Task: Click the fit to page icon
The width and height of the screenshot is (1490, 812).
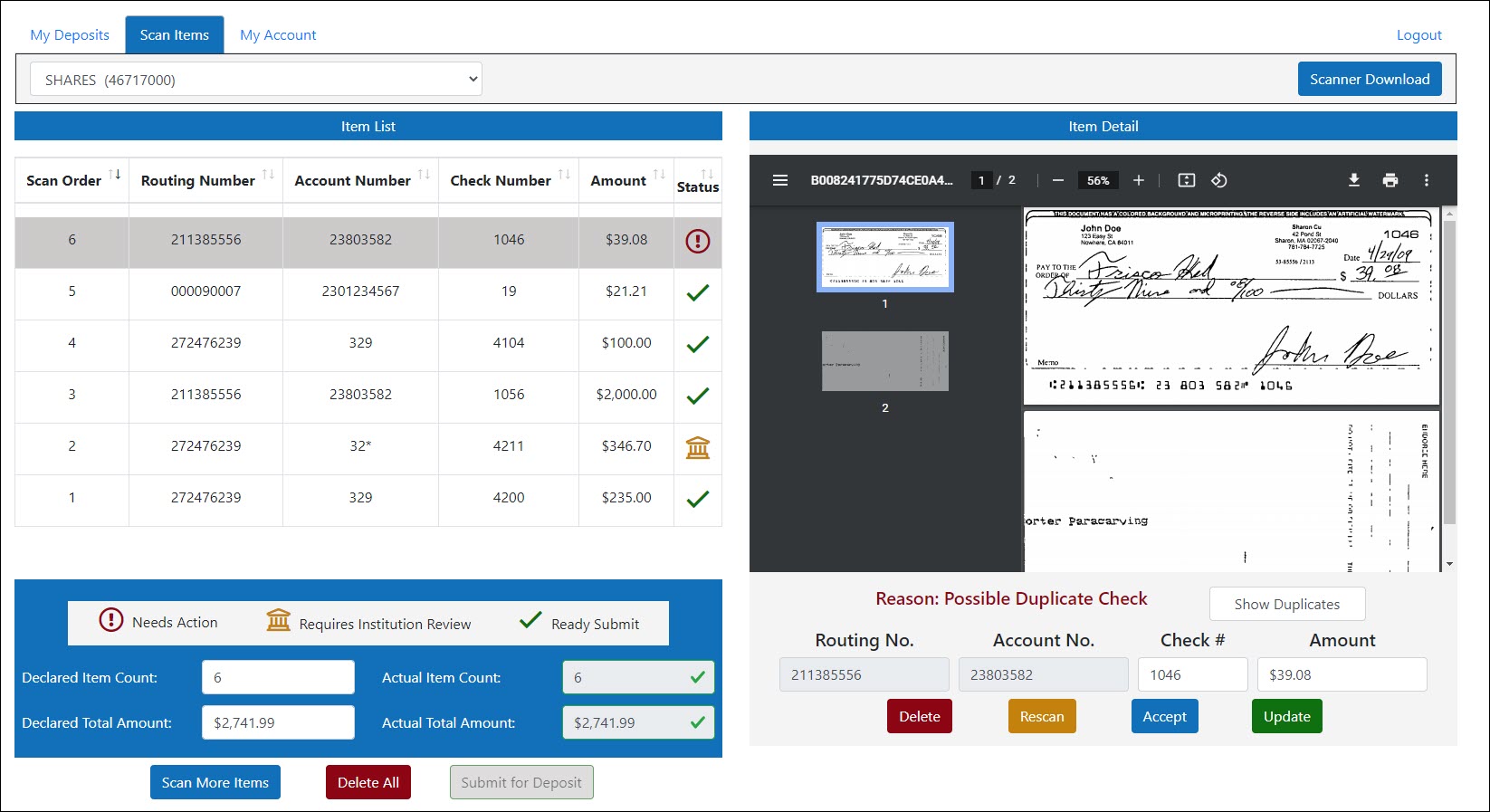Action: point(1186,180)
